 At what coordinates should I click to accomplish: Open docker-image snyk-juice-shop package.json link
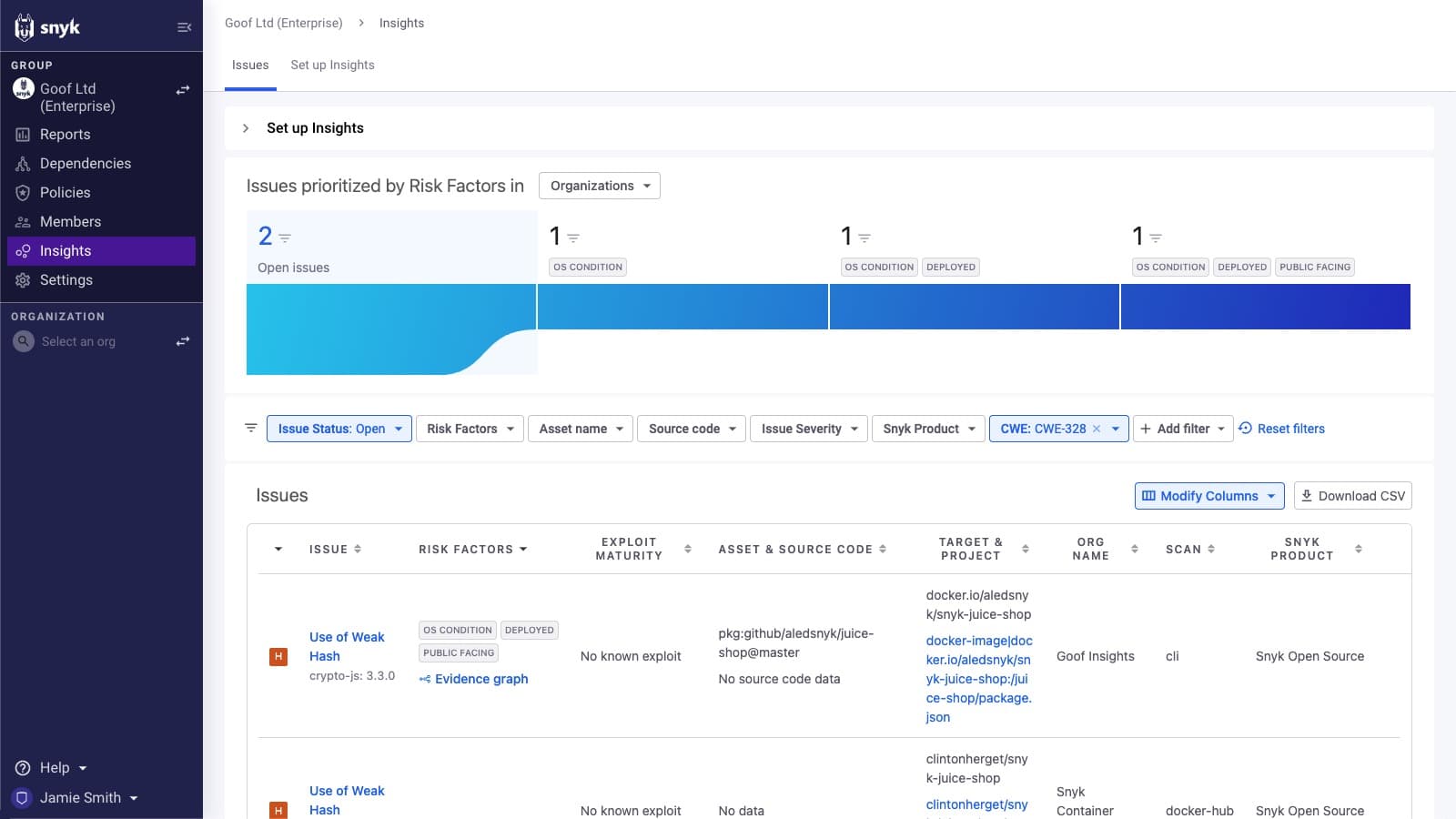(979, 679)
